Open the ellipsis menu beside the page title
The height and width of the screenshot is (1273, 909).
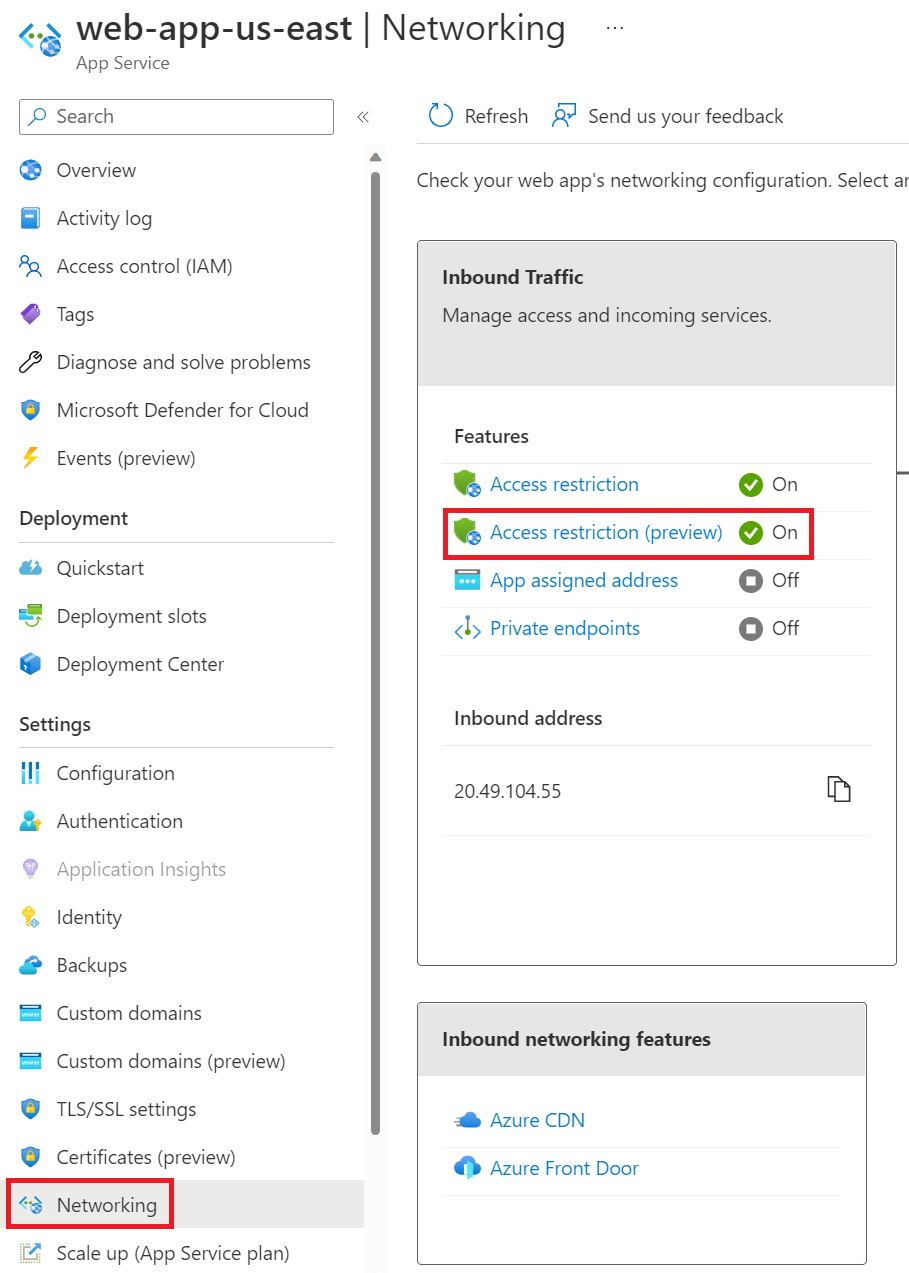pyautogui.click(x=614, y=27)
